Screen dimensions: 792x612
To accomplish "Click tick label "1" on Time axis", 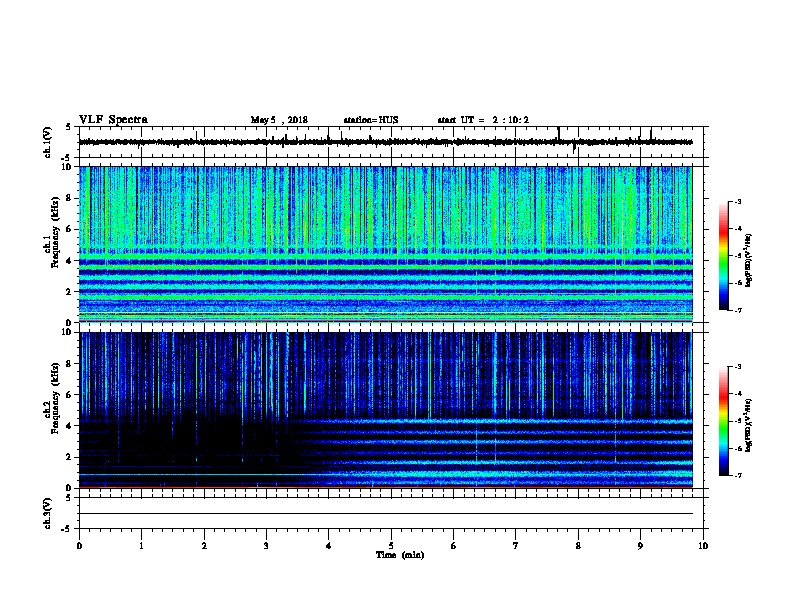I will point(141,546).
